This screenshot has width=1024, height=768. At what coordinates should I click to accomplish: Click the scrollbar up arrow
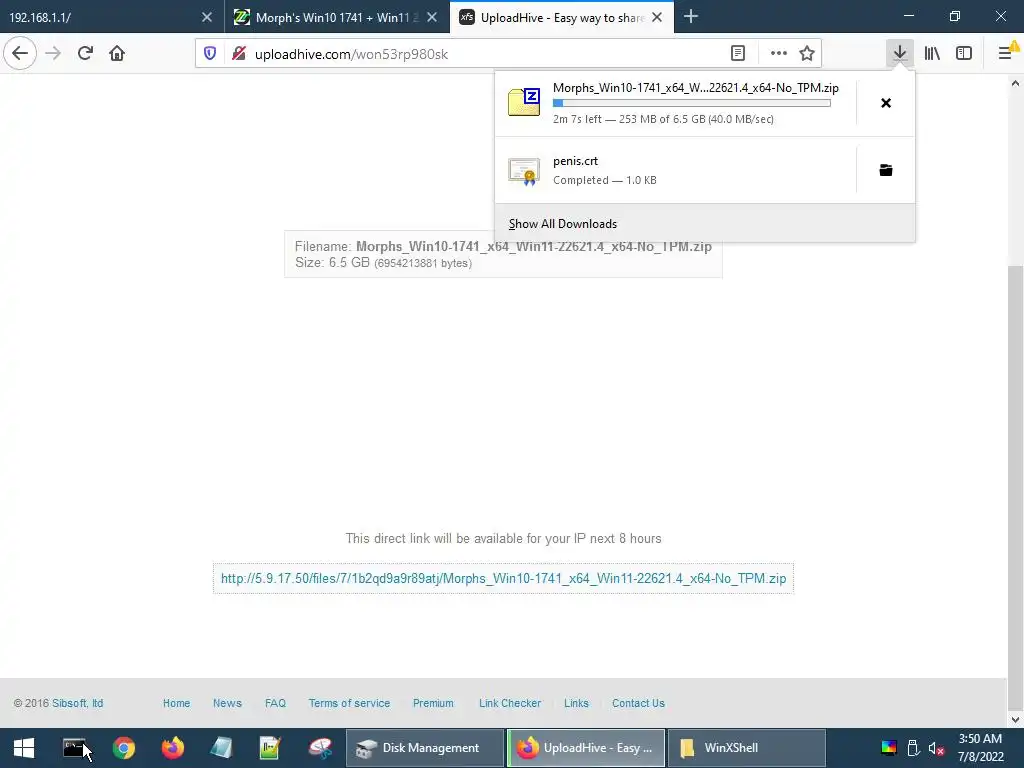coord(1015,83)
